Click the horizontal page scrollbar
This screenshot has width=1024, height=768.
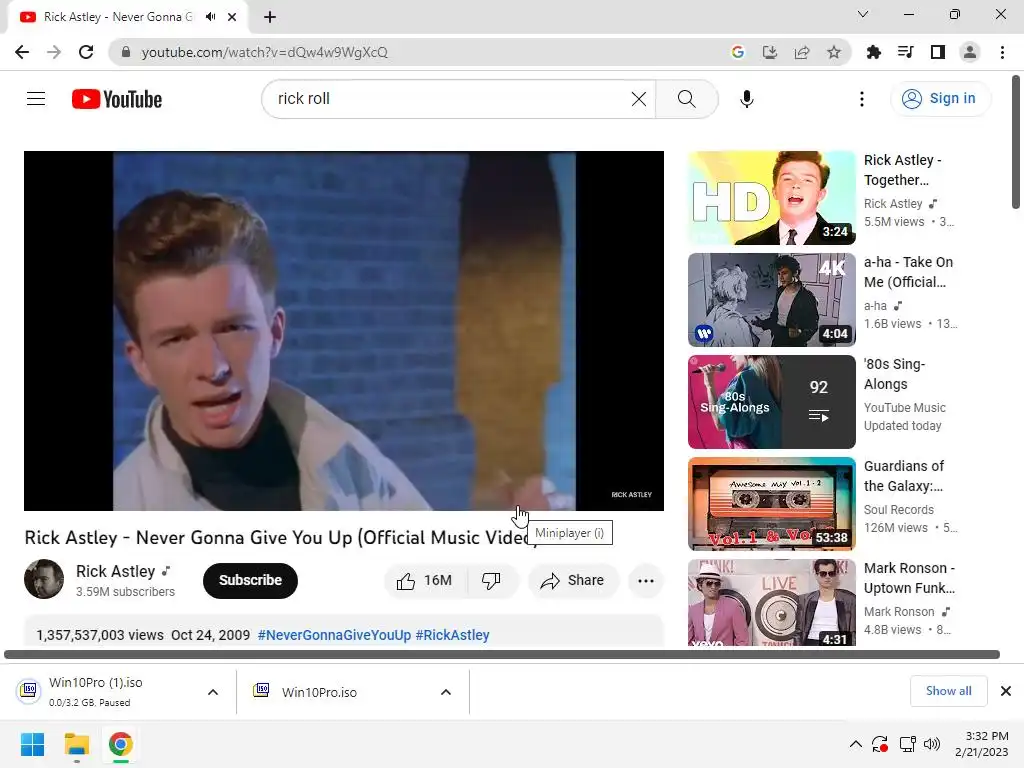pos(502,654)
